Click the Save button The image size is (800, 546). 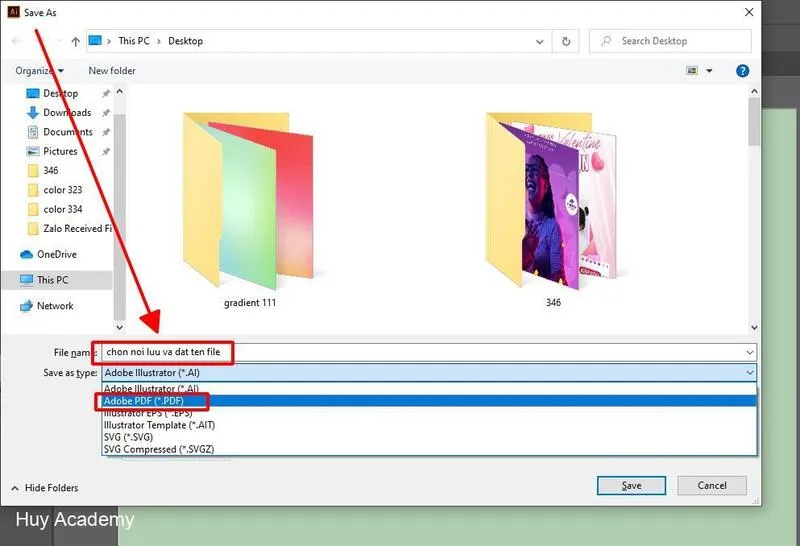pos(631,486)
